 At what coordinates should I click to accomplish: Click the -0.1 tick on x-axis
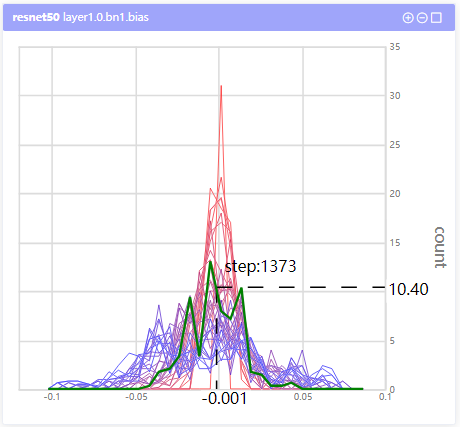[52, 397]
